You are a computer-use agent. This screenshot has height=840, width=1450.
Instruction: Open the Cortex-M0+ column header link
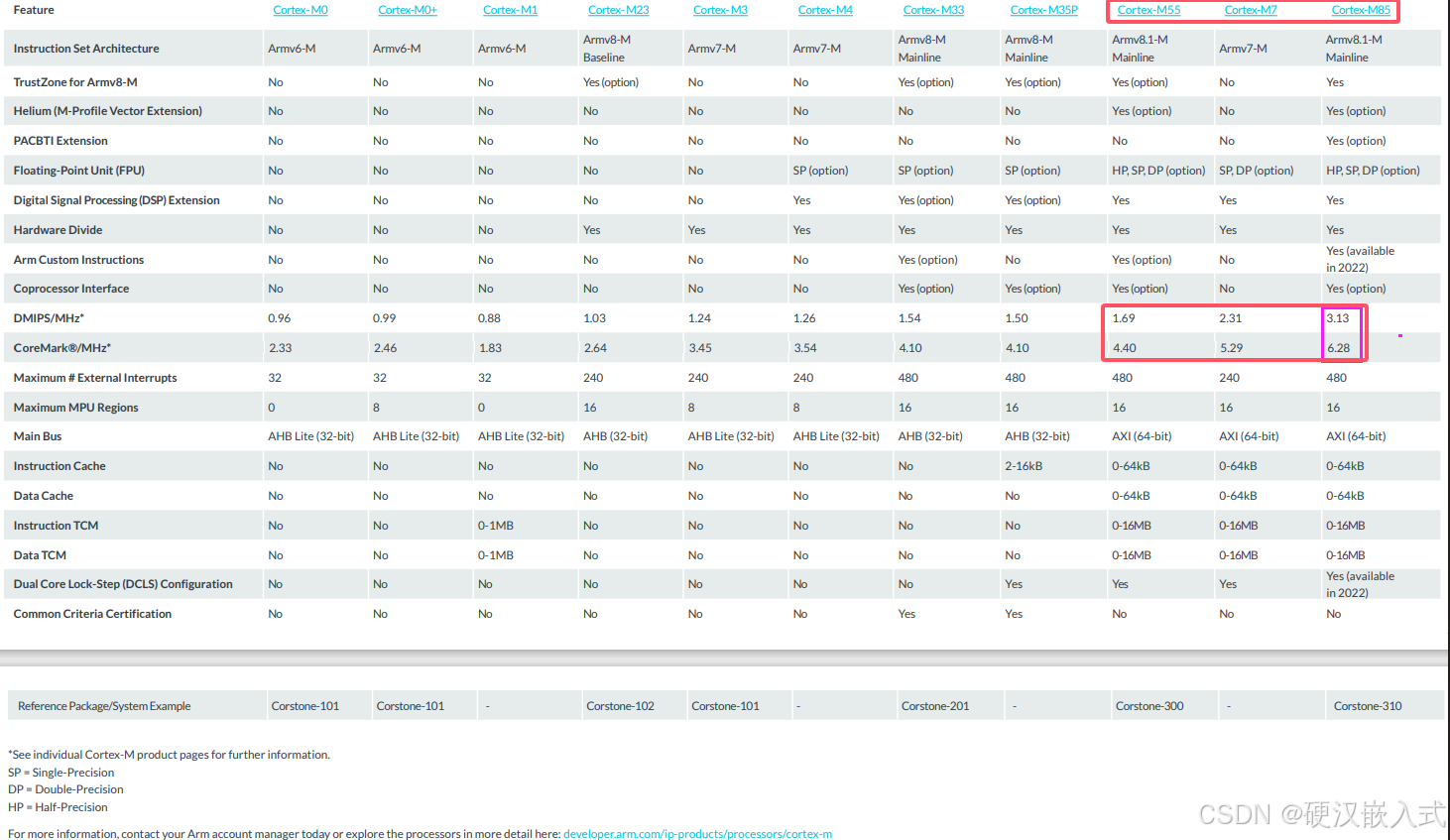[408, 10]
